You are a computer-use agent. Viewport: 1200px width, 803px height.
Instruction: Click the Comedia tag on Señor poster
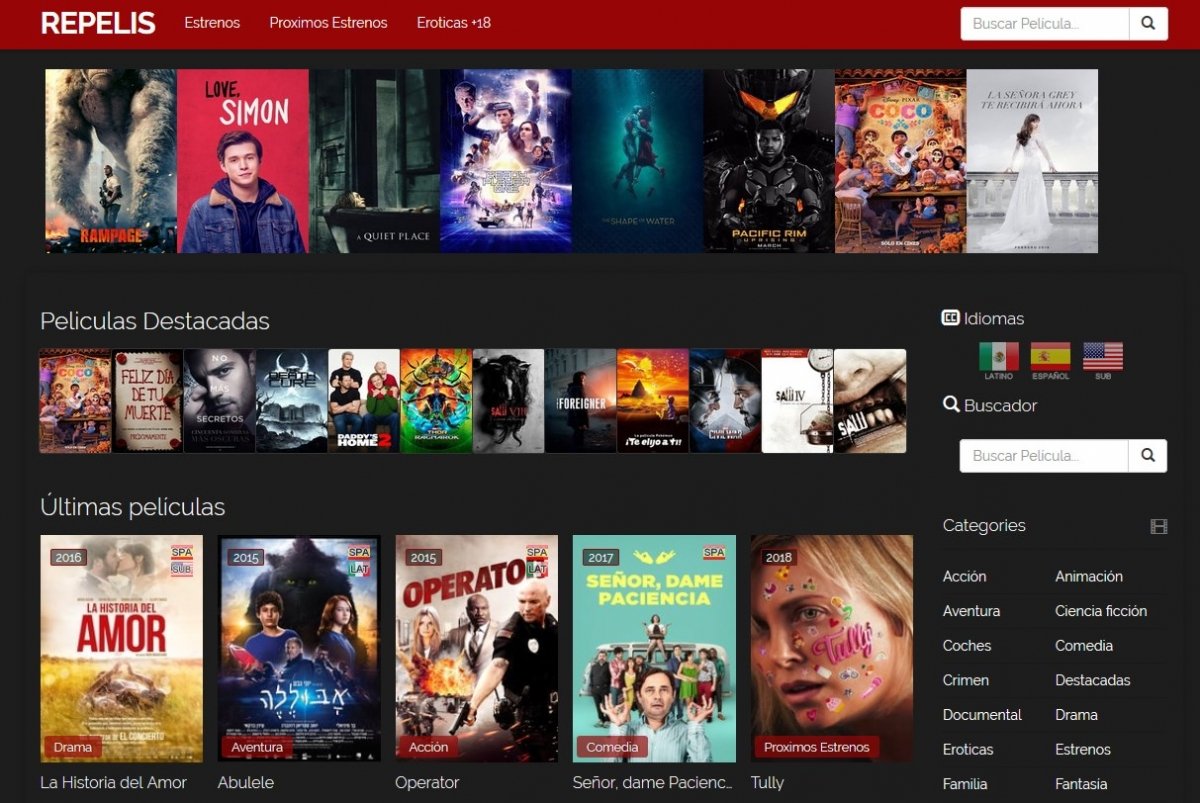tap(612, 747)
